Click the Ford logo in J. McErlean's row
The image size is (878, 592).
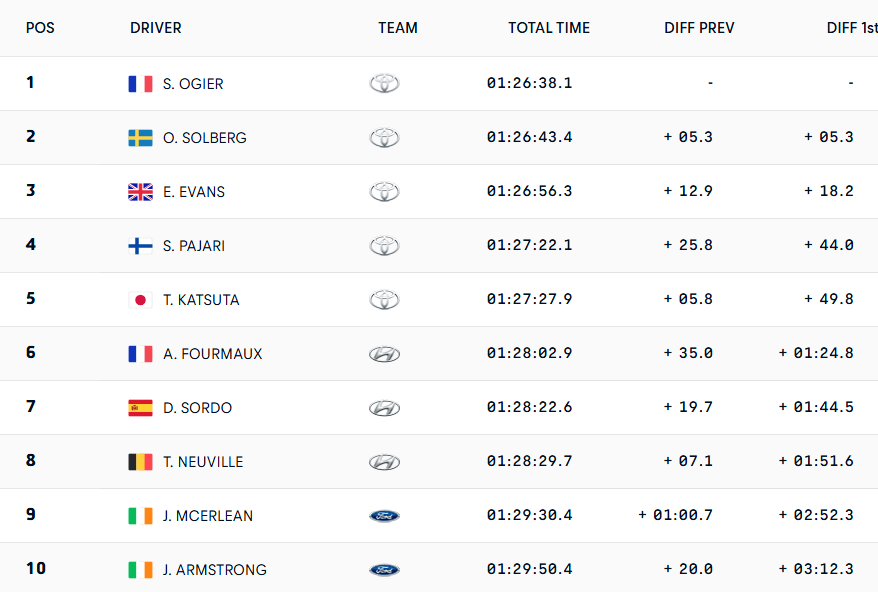[x=384, y=516]
